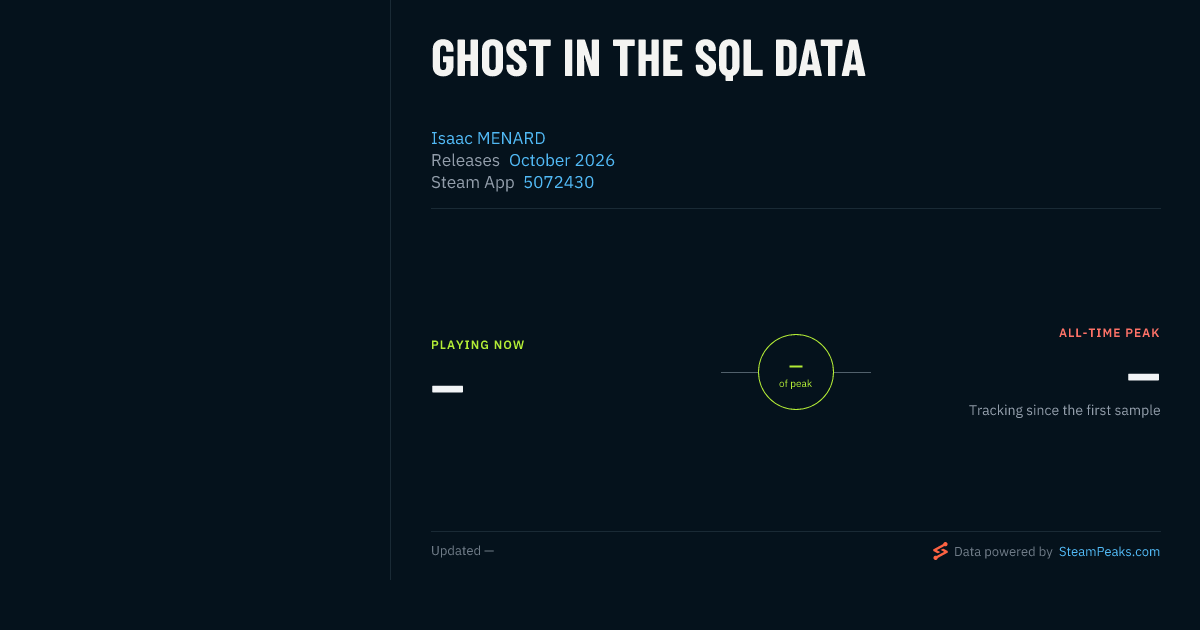Click the Ghost in the SQL Data title
This screenshot has width=1200, height=630.
tap(648, 58)
